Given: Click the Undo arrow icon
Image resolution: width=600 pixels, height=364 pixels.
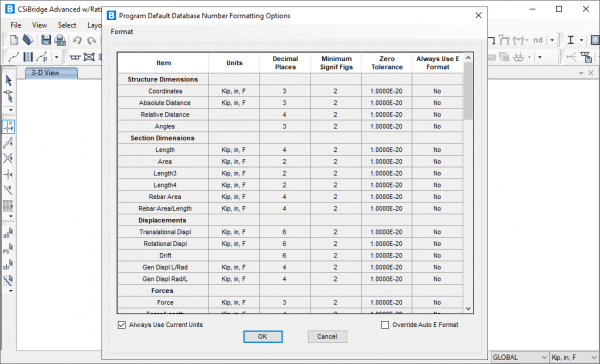Looking at the screenshot, I should tap(77, 40).
